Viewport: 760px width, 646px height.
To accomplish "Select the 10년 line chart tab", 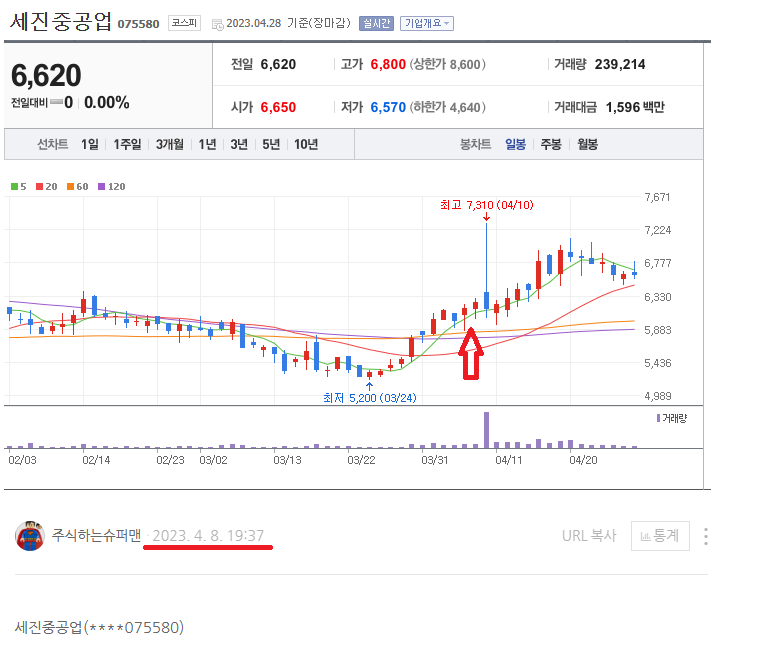I will point(306,144).
